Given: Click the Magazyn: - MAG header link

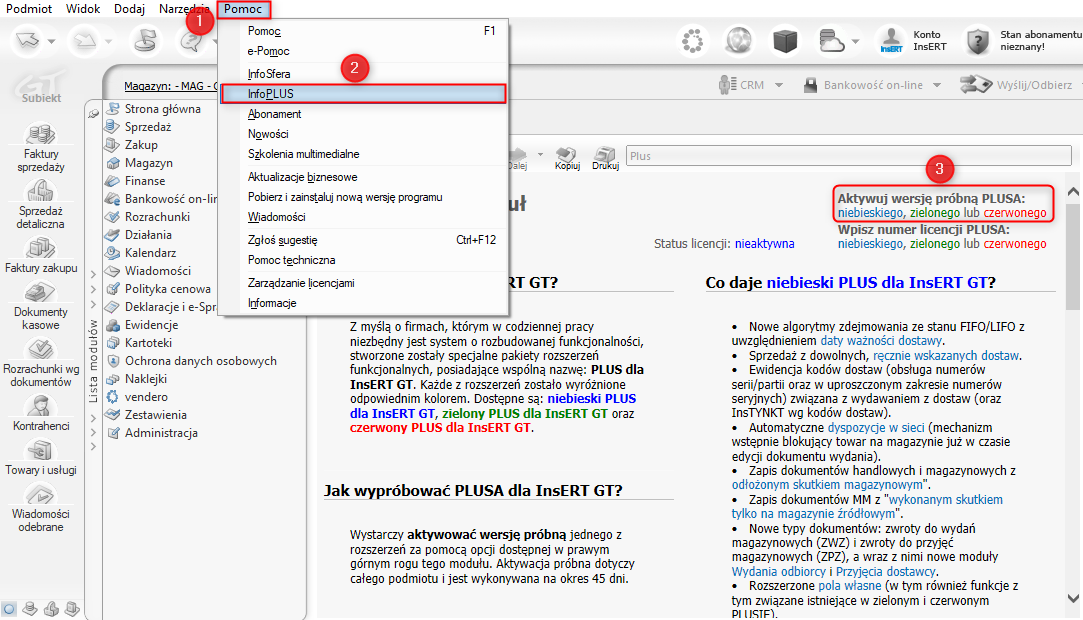Looking at the screenshot, I should point(171,86).
